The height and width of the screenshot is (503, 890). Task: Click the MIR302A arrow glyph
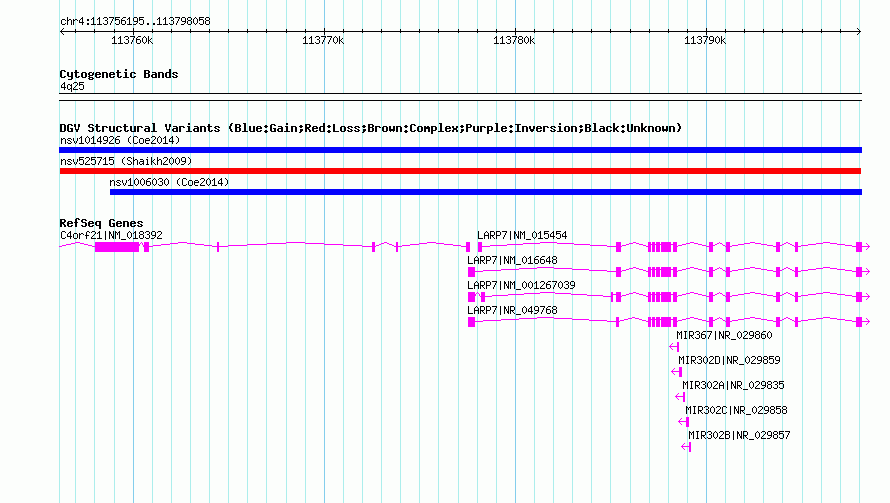681,396
